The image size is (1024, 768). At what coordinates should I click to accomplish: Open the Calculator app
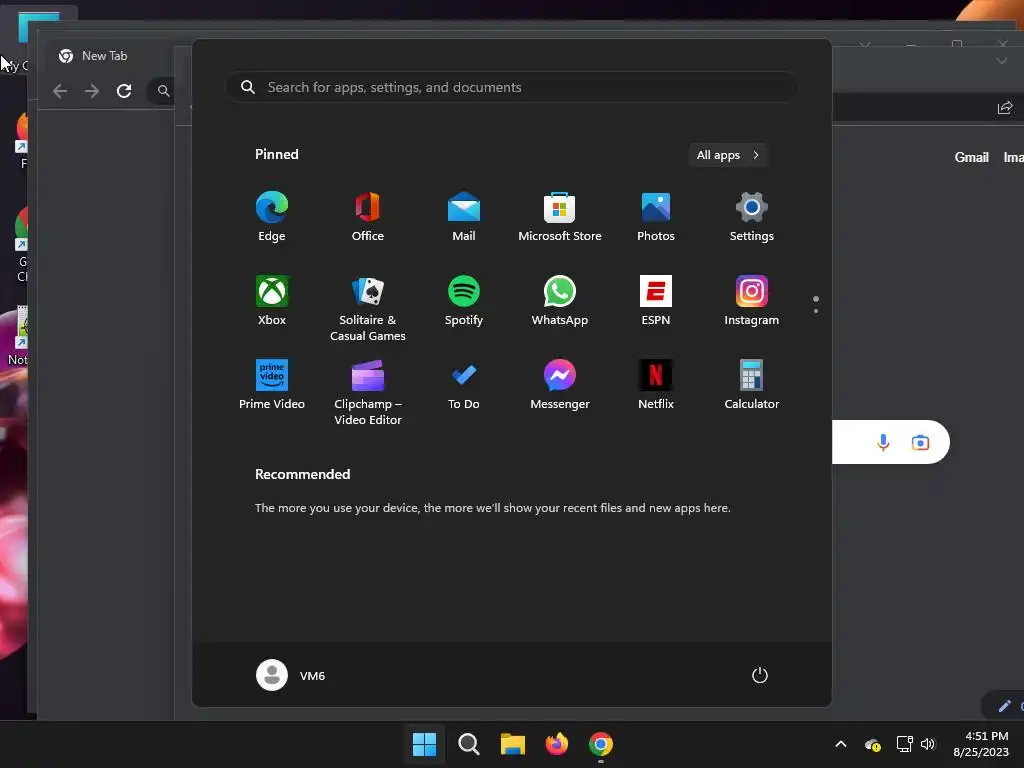[x=752, y=385]
